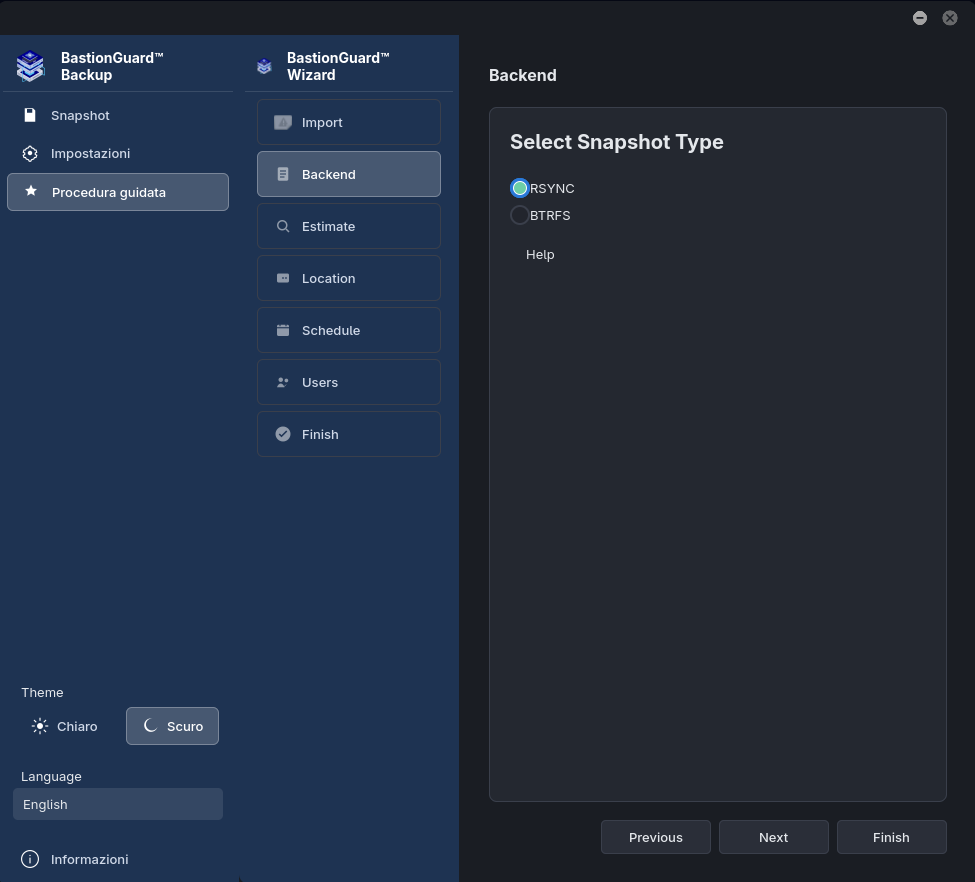Screen dimensions: 975x882
Task: Switch to the Chiaro light theme
Action: (x=65, y=726)
